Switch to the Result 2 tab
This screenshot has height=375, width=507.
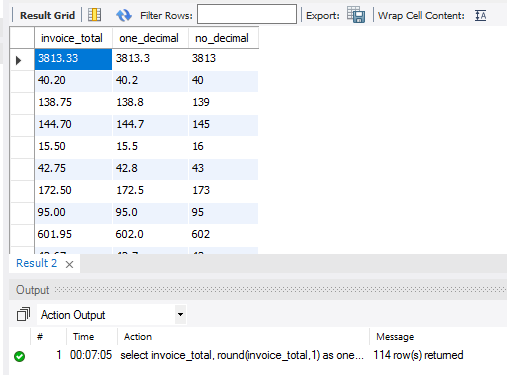[37, 263]
